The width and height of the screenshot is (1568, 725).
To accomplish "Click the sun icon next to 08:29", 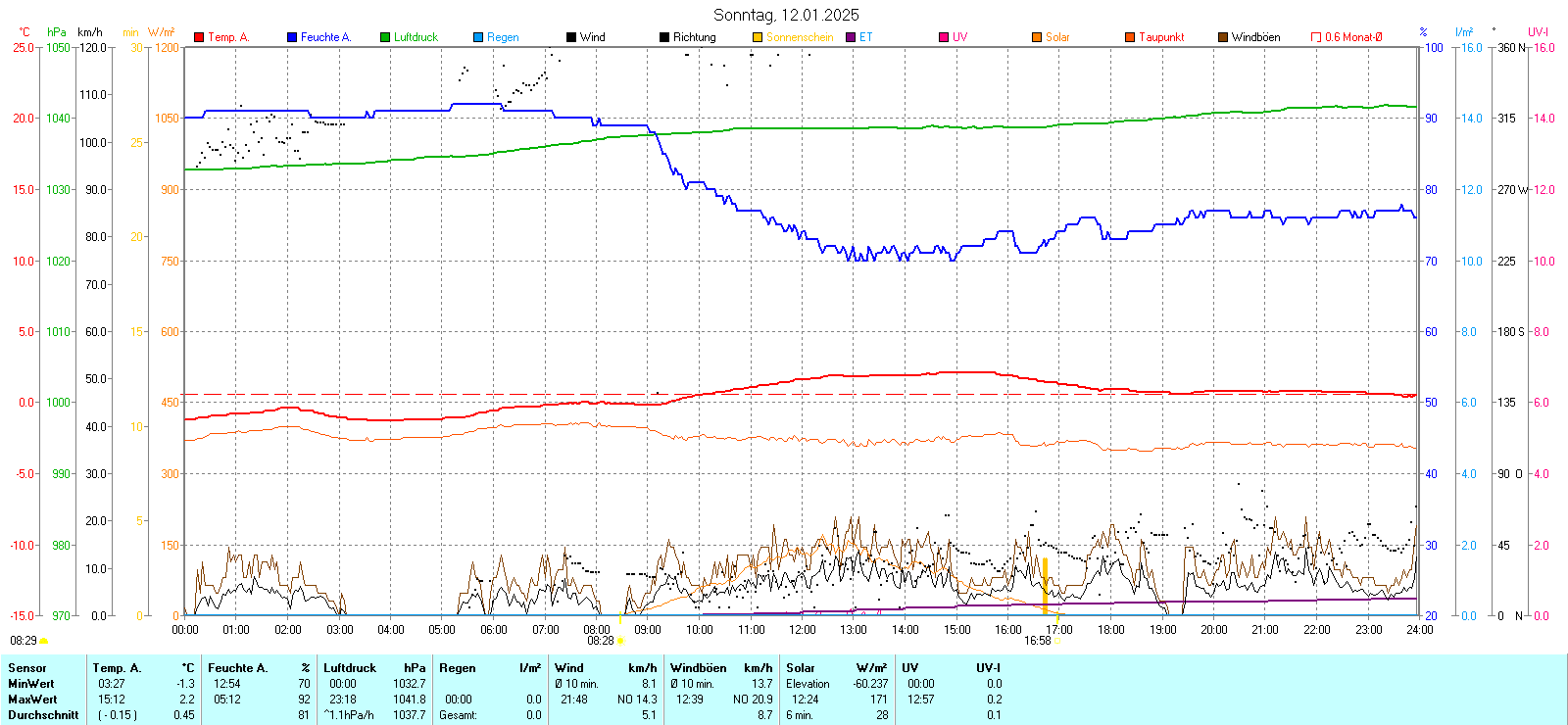I will 43,641.
